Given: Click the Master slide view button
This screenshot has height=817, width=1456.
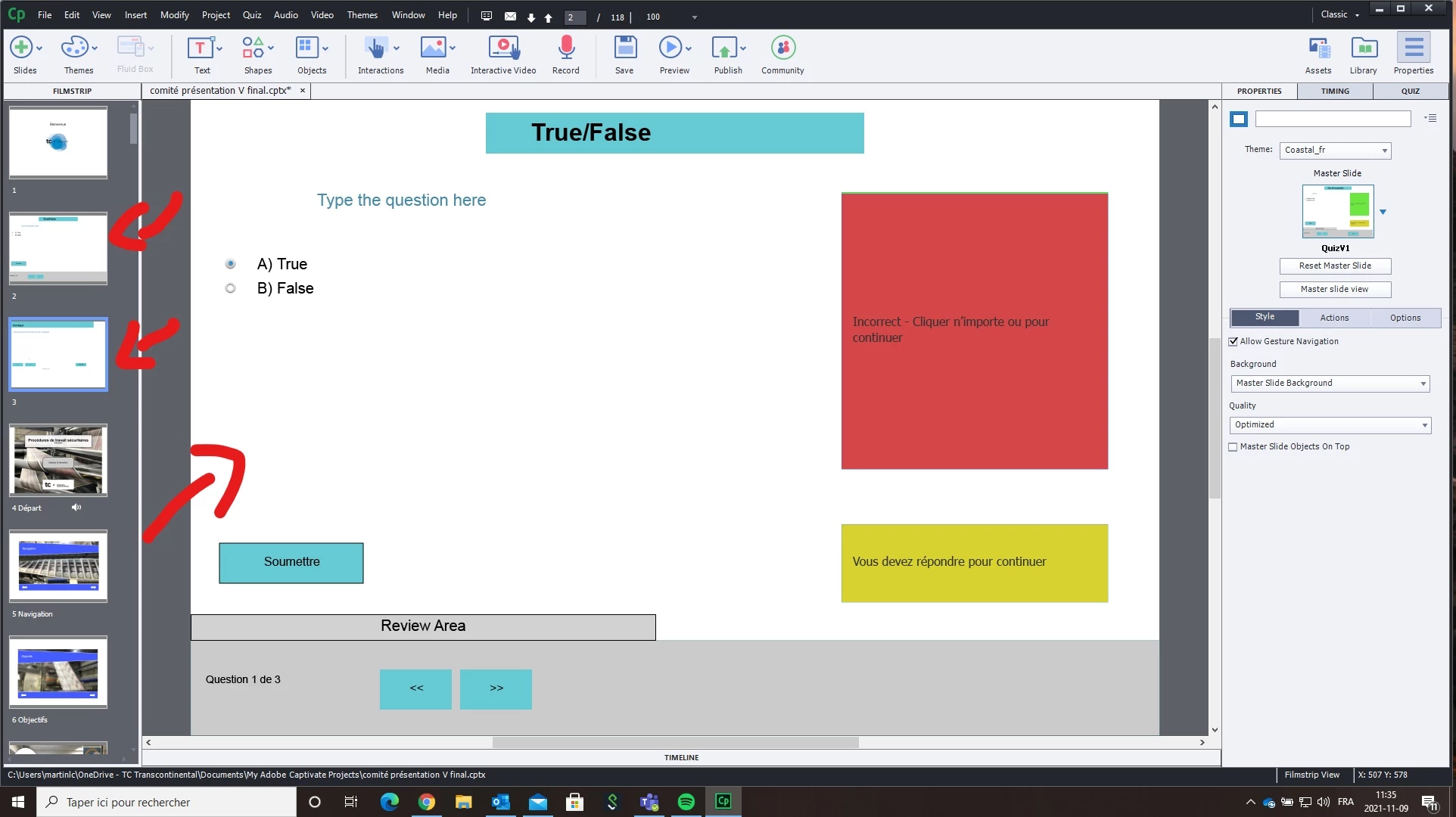Looking at the screenshot, I should (1335, 290).
